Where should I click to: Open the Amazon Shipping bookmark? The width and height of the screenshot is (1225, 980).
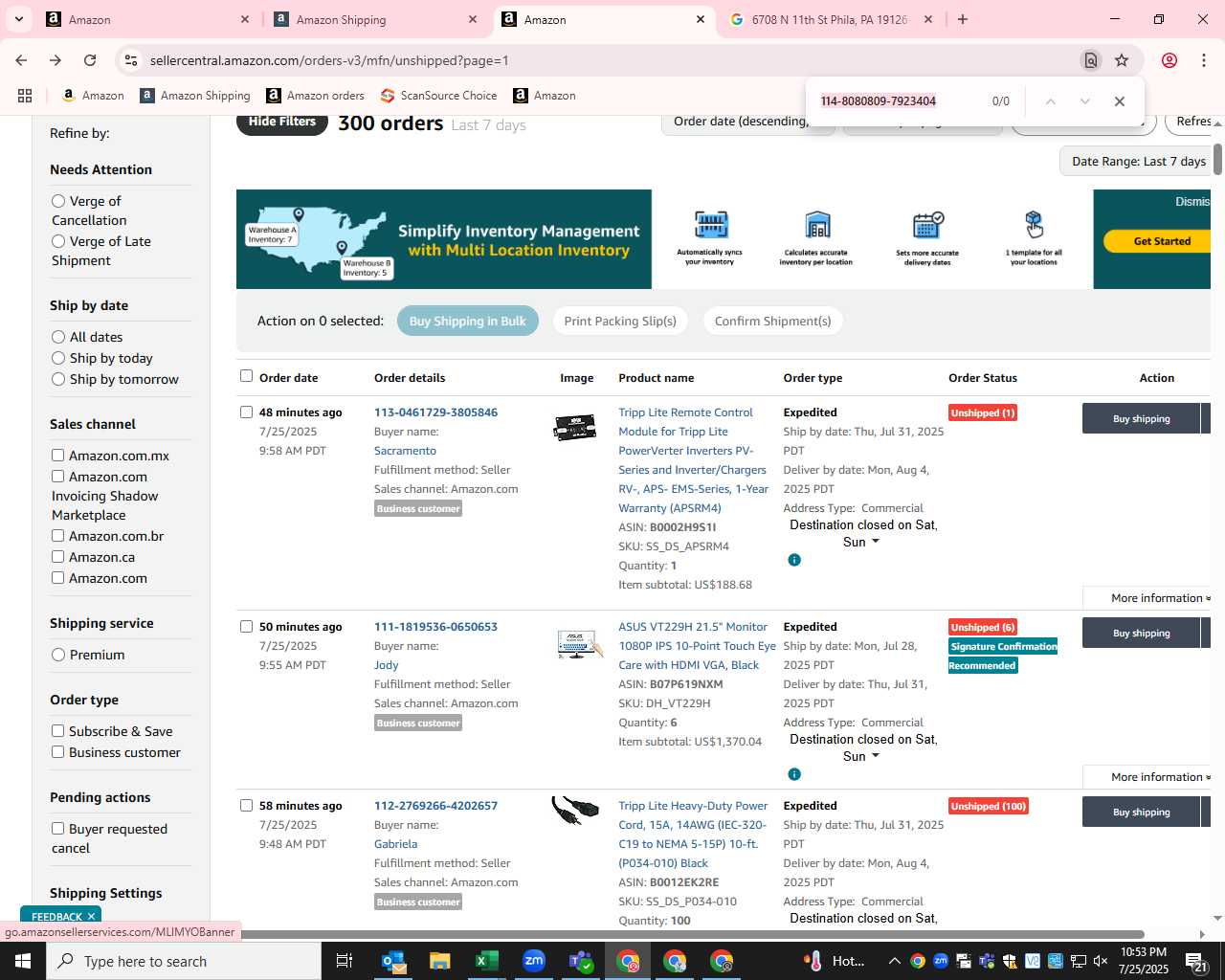tap(194, 96)
